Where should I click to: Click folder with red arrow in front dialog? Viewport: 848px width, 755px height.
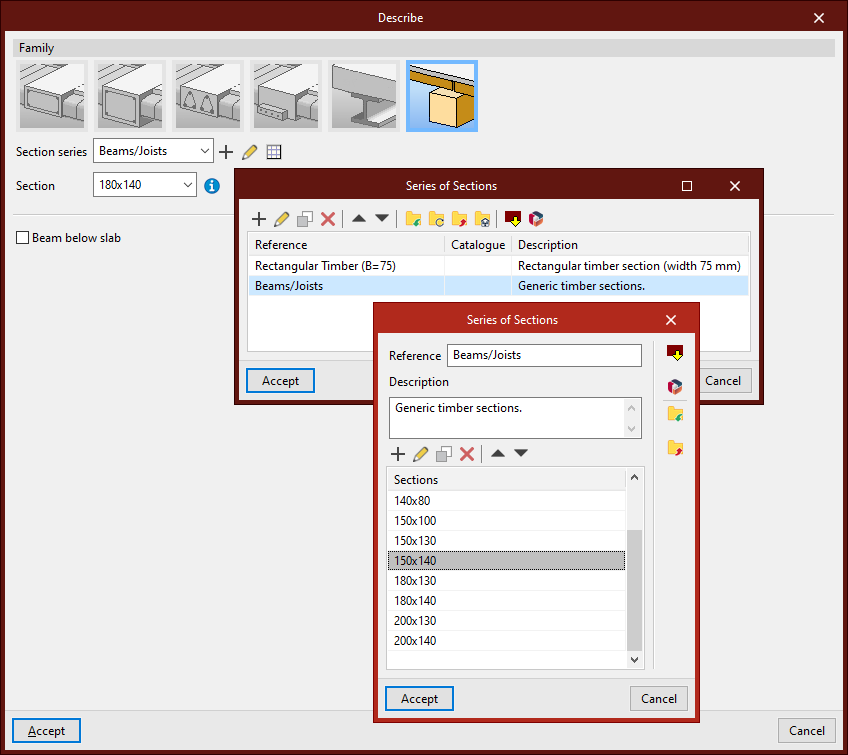675,448
